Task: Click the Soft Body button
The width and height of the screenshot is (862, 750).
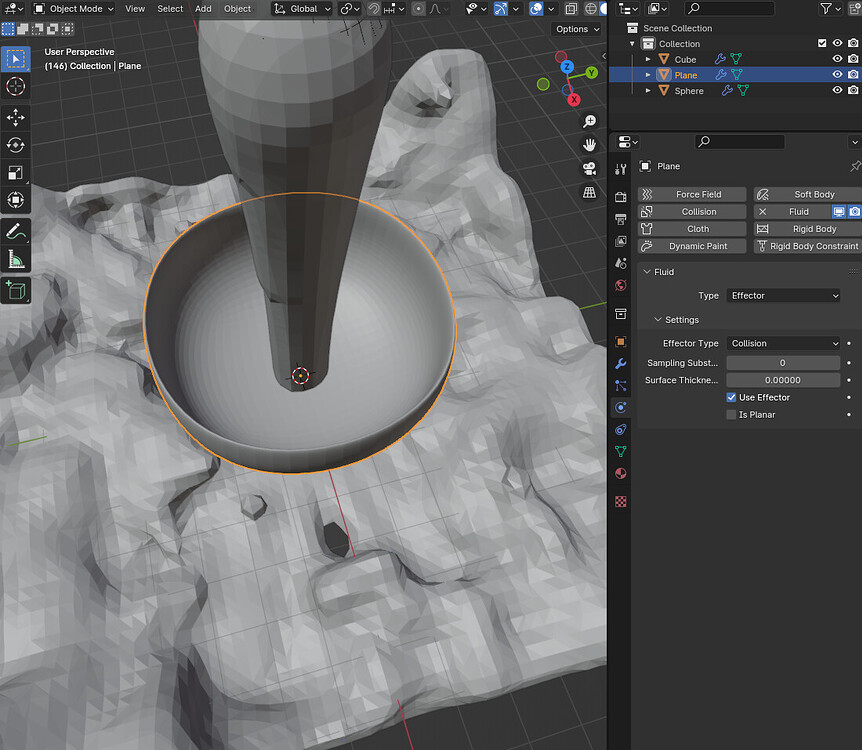Action: click(808, 194)
